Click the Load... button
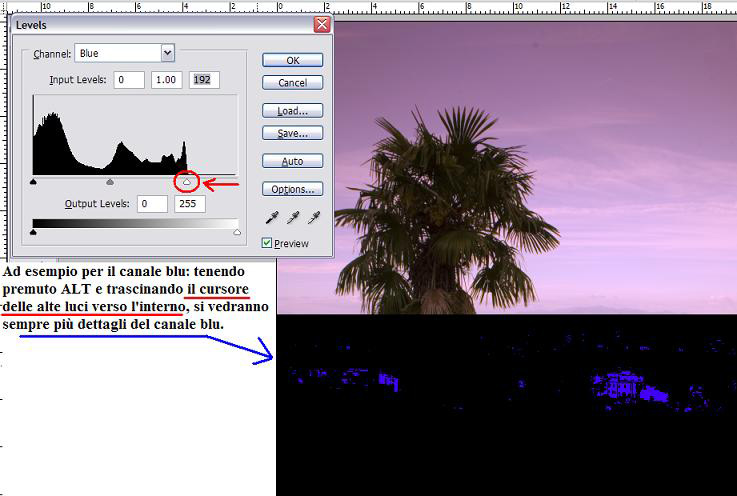Viewport: 737px width, 496px height. [292, 111]
